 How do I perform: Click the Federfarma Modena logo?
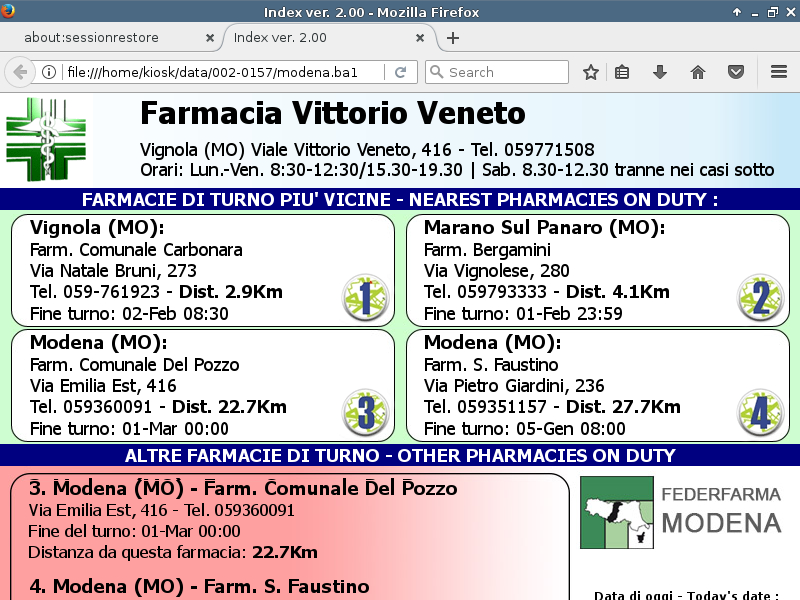[x=681, y=512]
